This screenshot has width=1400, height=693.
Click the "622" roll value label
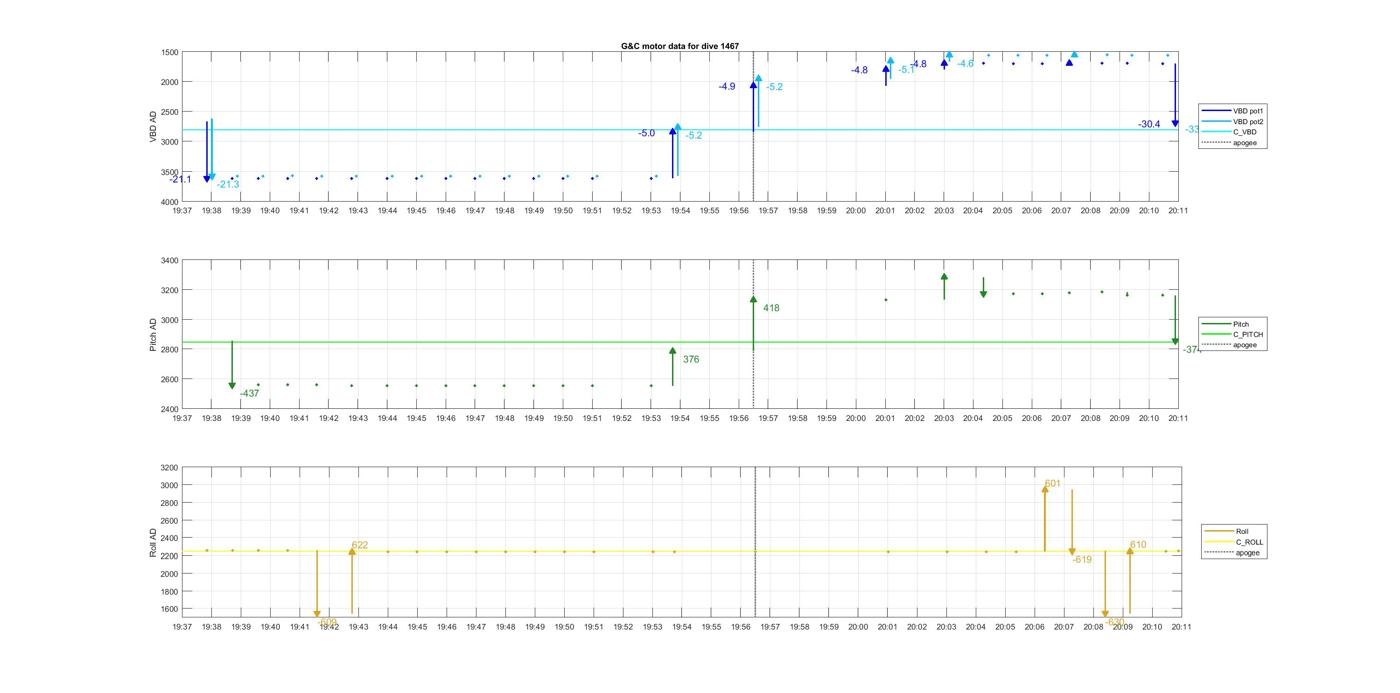(x=360, y=545)
